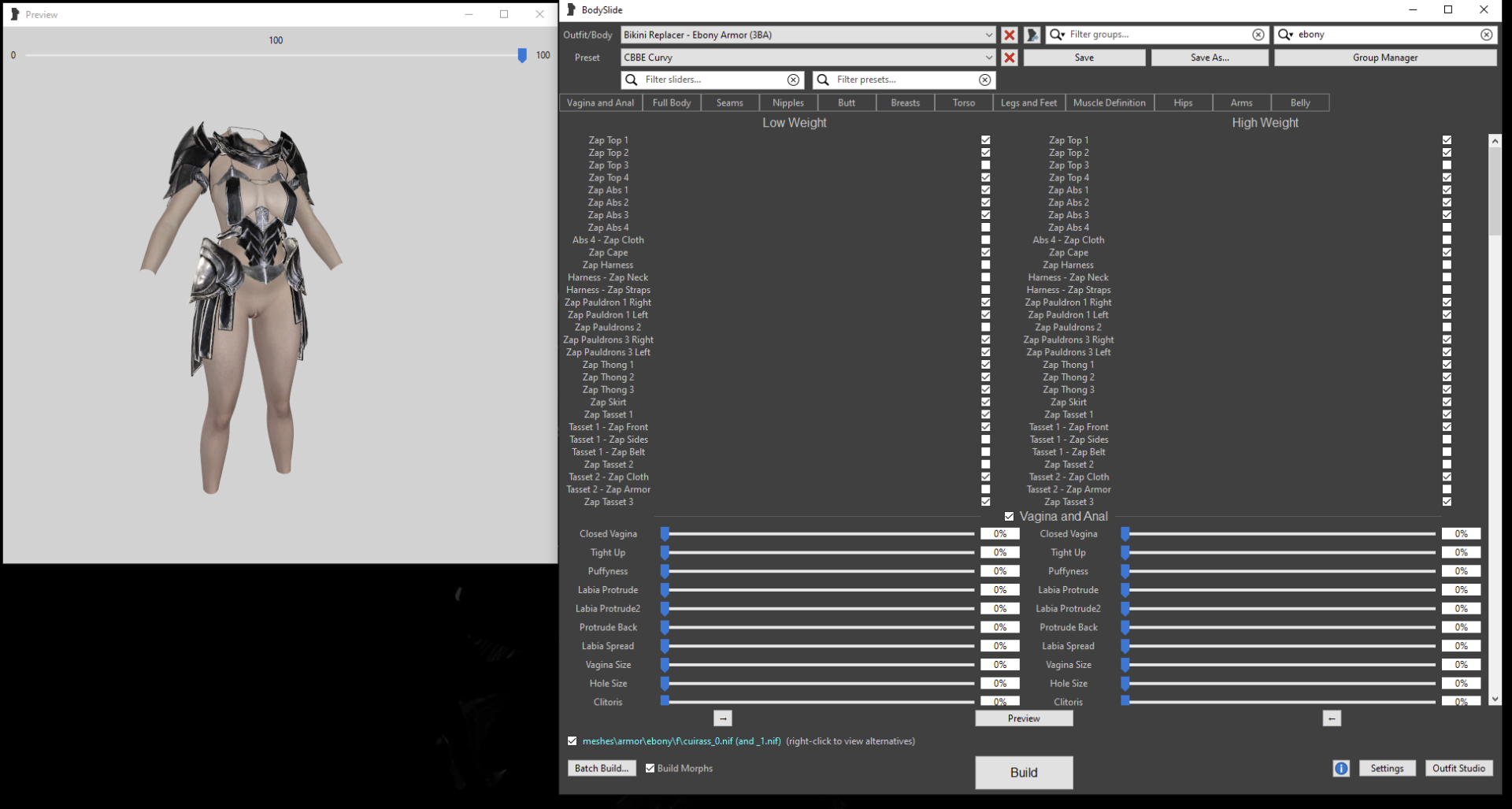Viewport: 1512px width, 809px height.
Task: Click the low weight minus button below sliders
Action: pyautogui.click(x=723, y=718)
